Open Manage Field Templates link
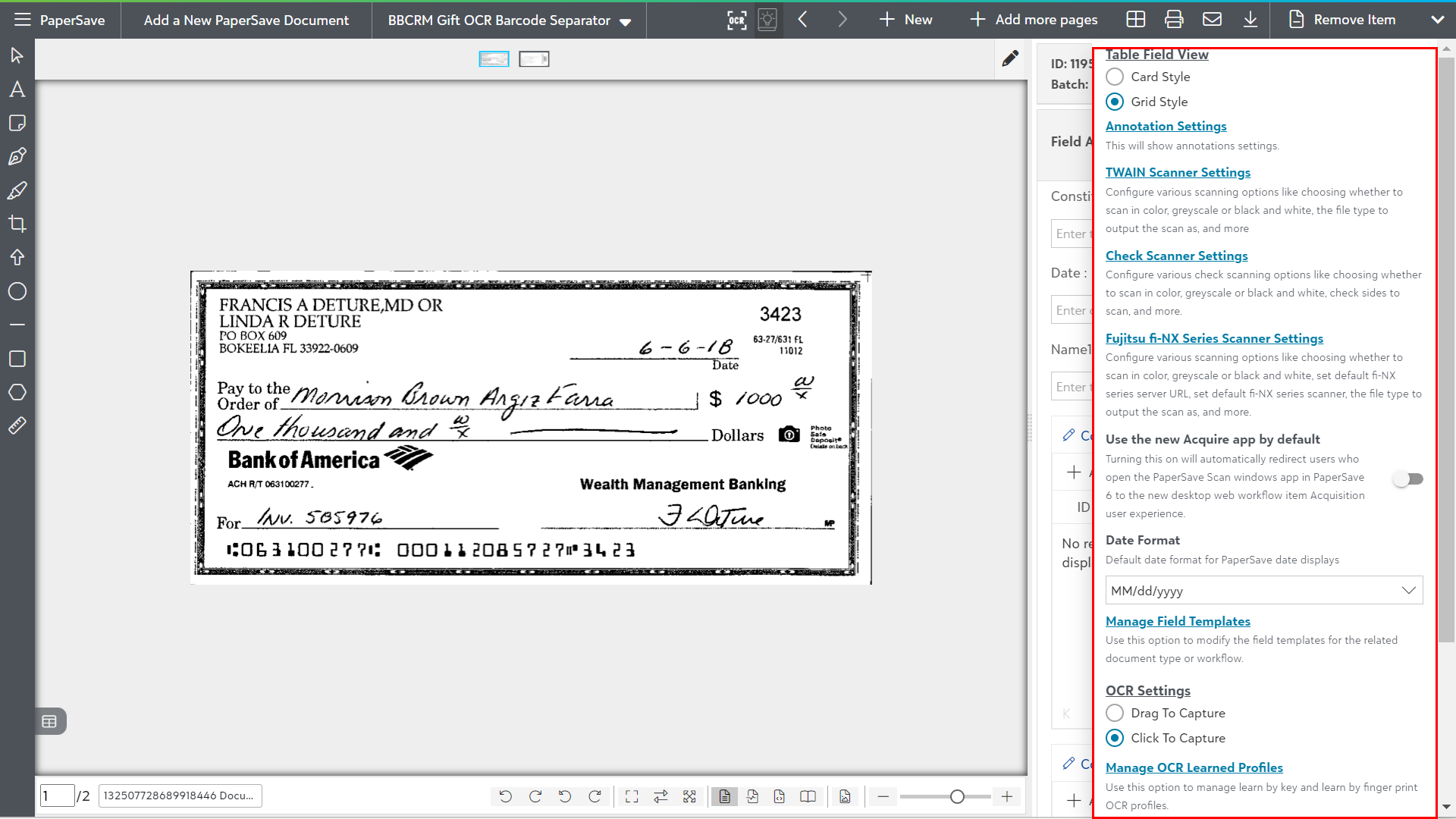 [1178, 621]
